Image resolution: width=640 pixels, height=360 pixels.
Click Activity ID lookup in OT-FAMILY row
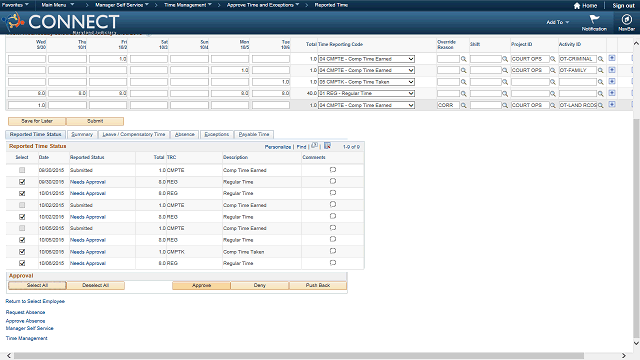click(600, 71)
